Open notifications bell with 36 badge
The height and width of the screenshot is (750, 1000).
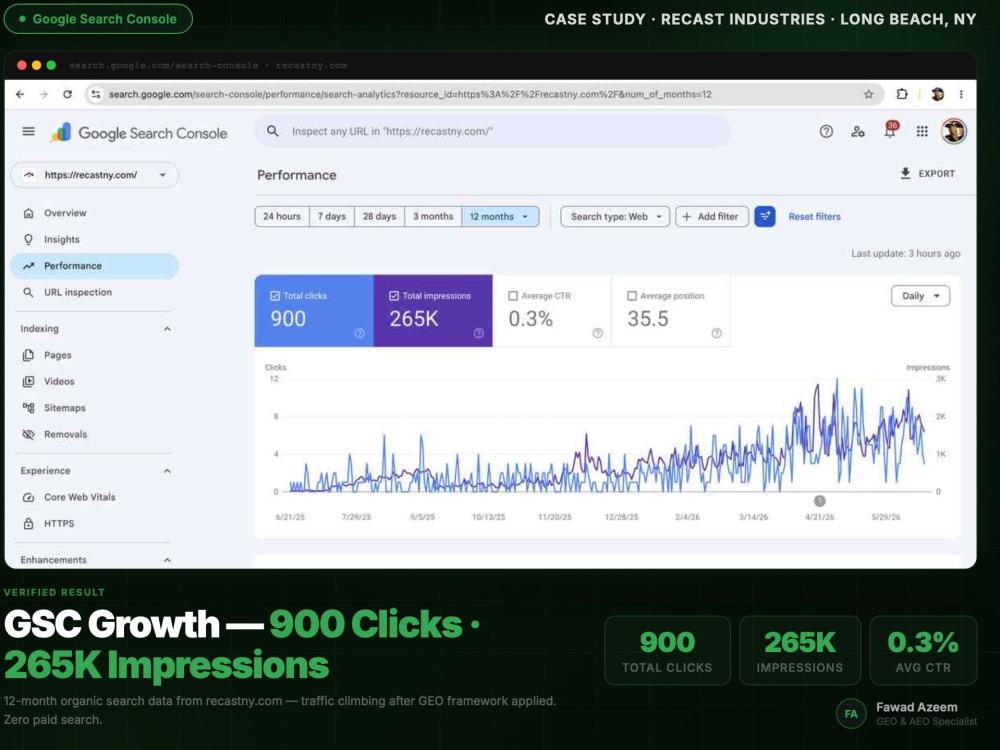coord(890,130)
